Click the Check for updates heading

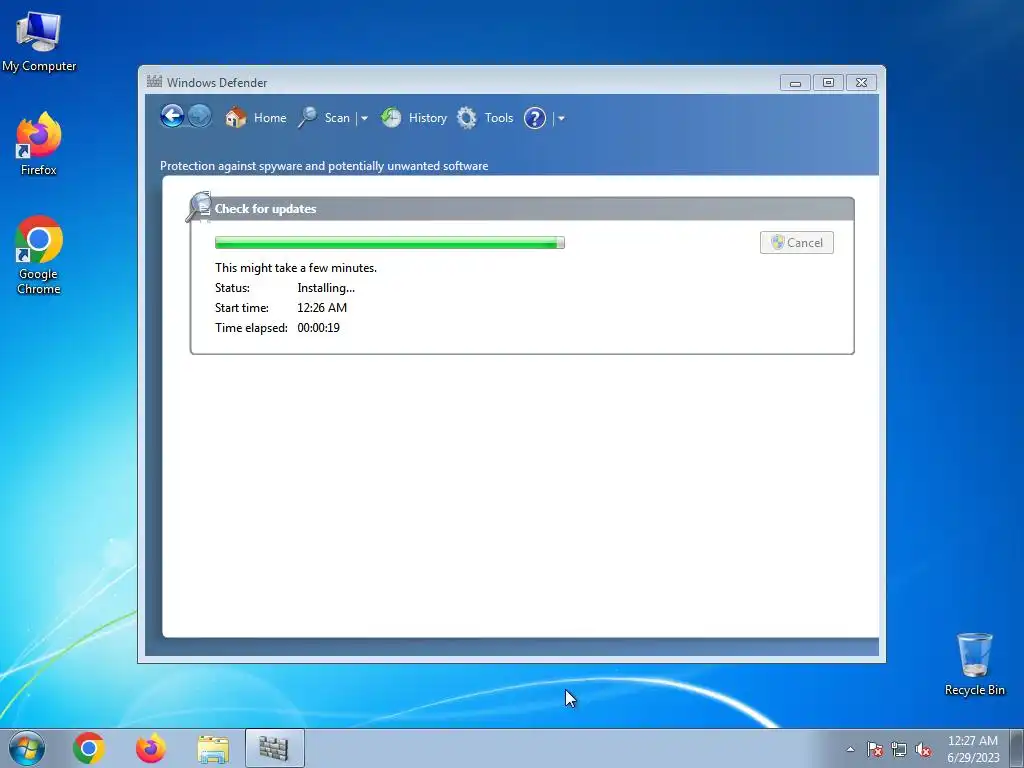point(265,209)
